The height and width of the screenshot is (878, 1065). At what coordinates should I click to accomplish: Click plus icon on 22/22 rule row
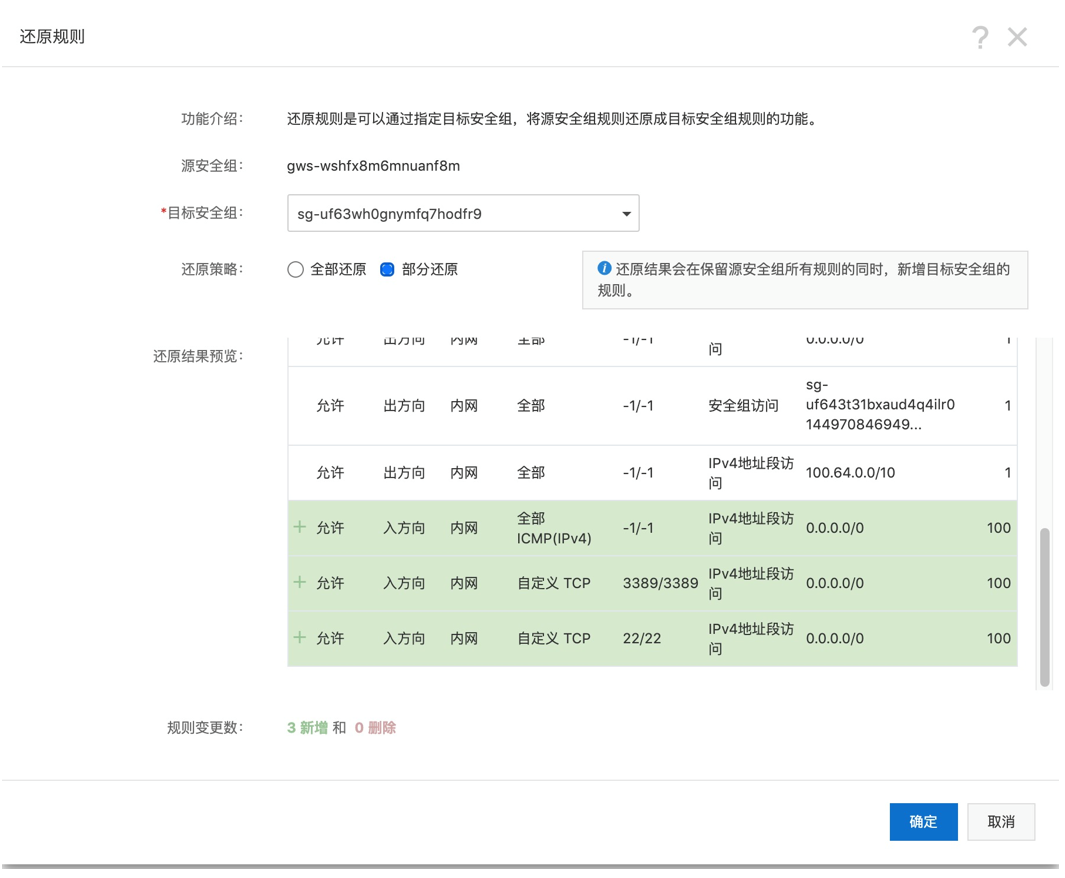pos(300,637)
